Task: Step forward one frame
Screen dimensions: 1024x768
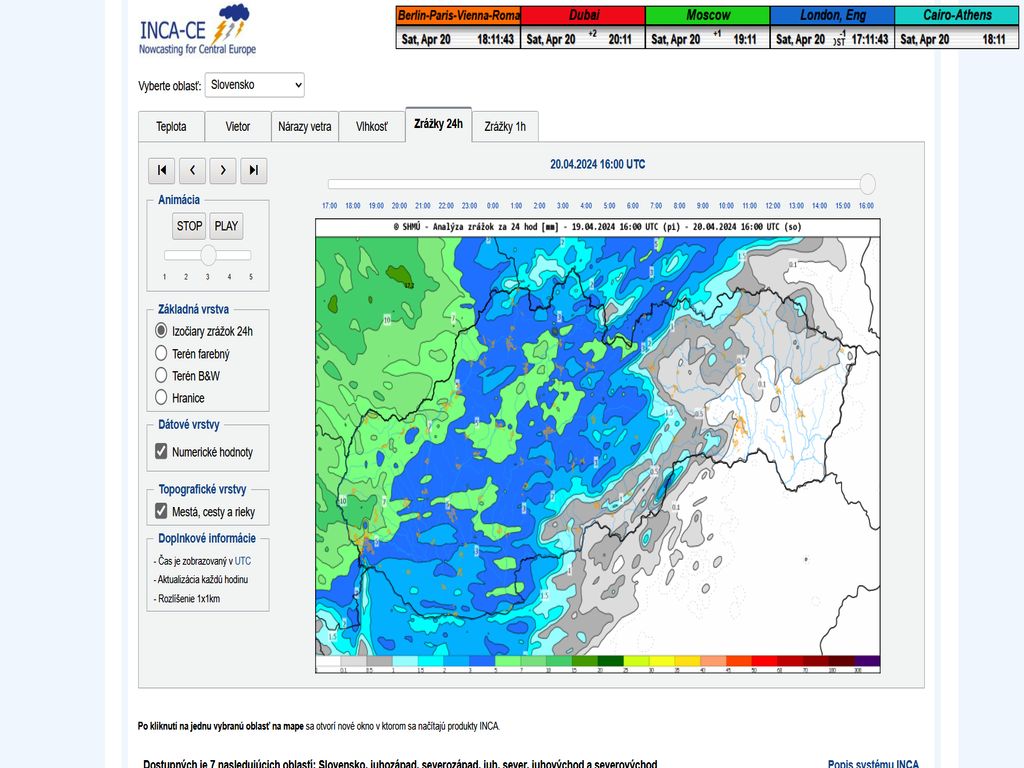Action: (x=223, y=171)
